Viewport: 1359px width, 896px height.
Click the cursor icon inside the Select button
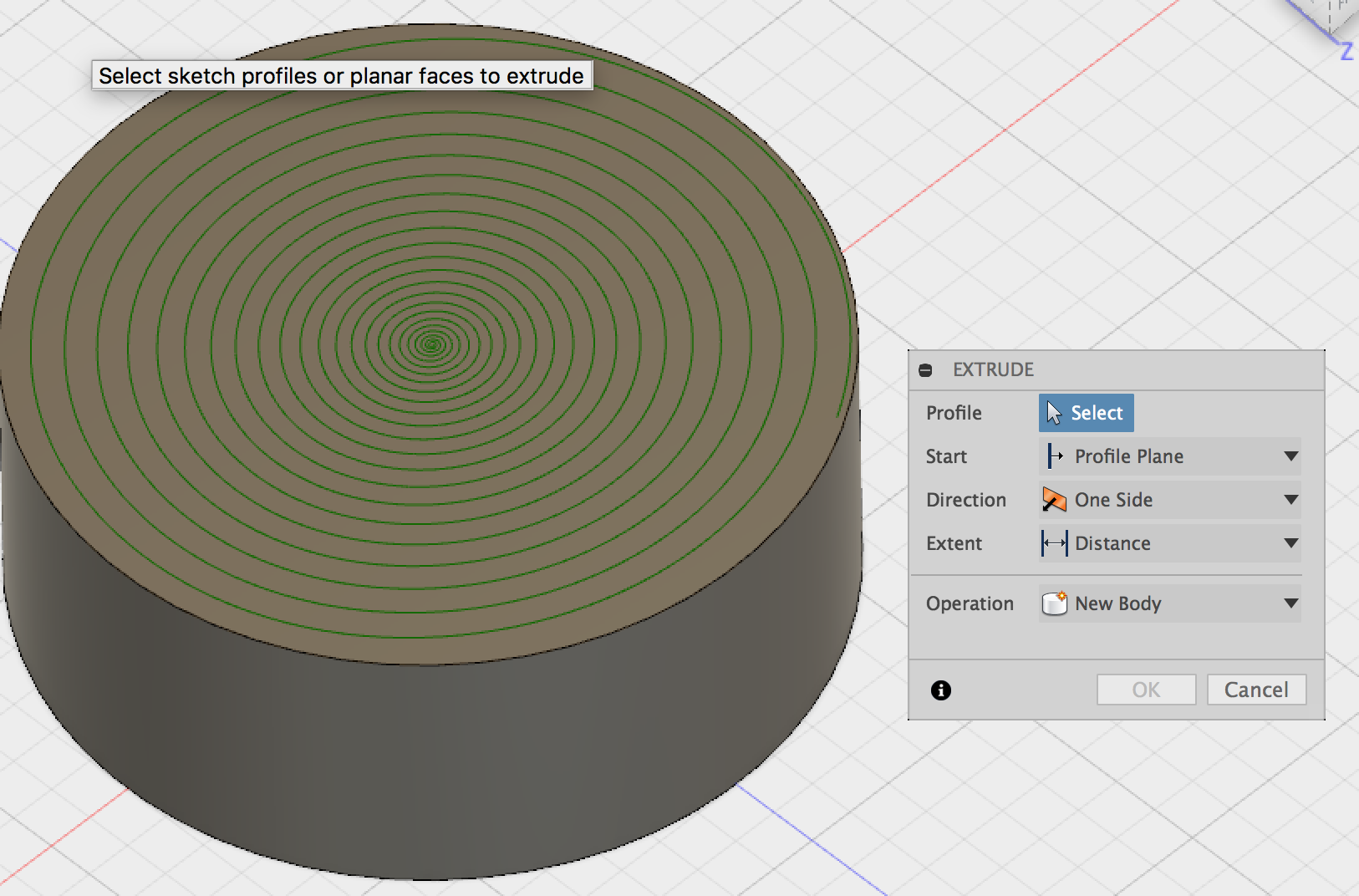(1053, 411)
